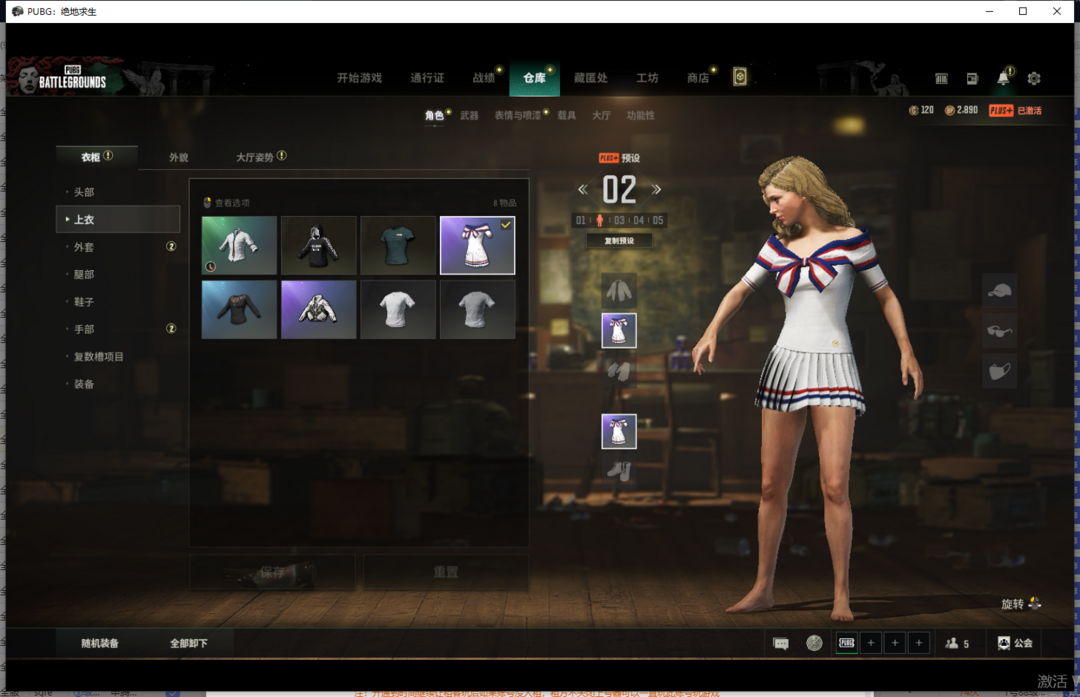
Task: Click the G-Coin 120 balance
Action: pyautogui.click(x=921, y=110)
